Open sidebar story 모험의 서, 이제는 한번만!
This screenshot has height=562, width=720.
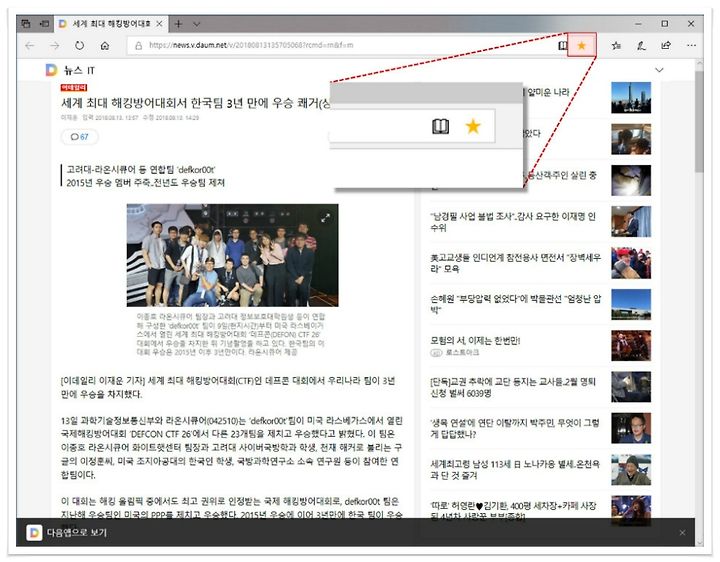click(x=475, y=341)
